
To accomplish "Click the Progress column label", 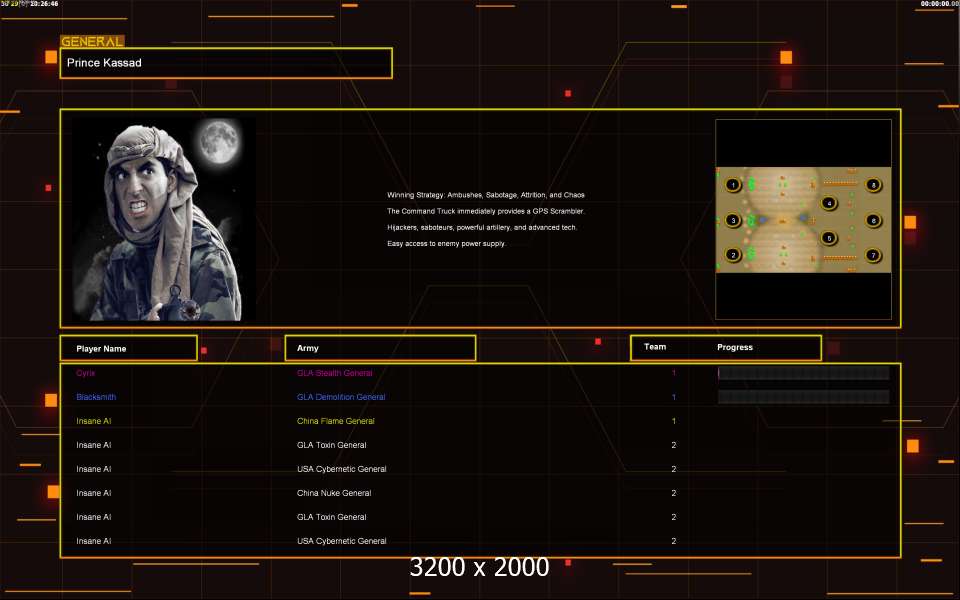I will (735, 347).
